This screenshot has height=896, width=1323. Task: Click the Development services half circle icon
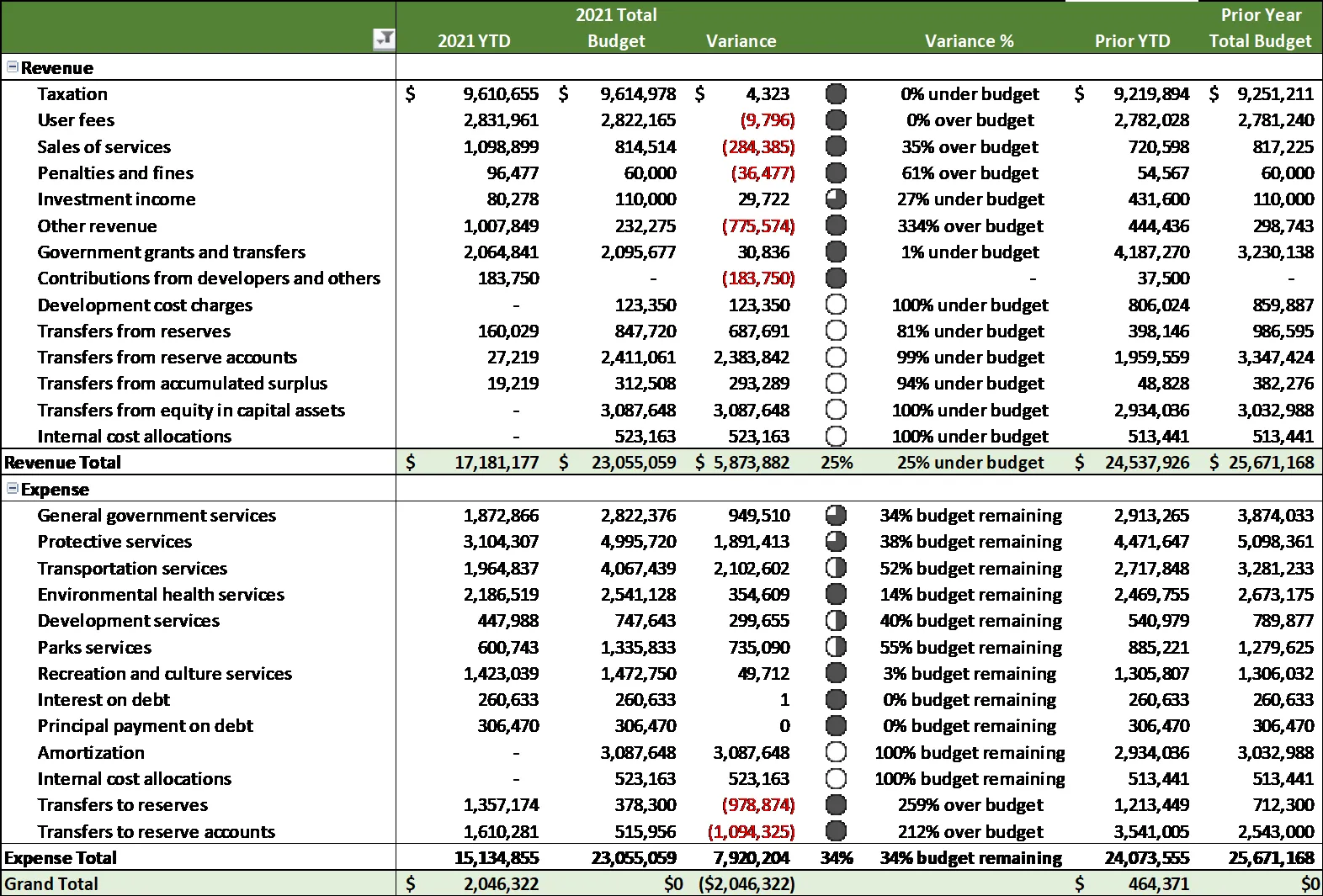coord(836,620)
